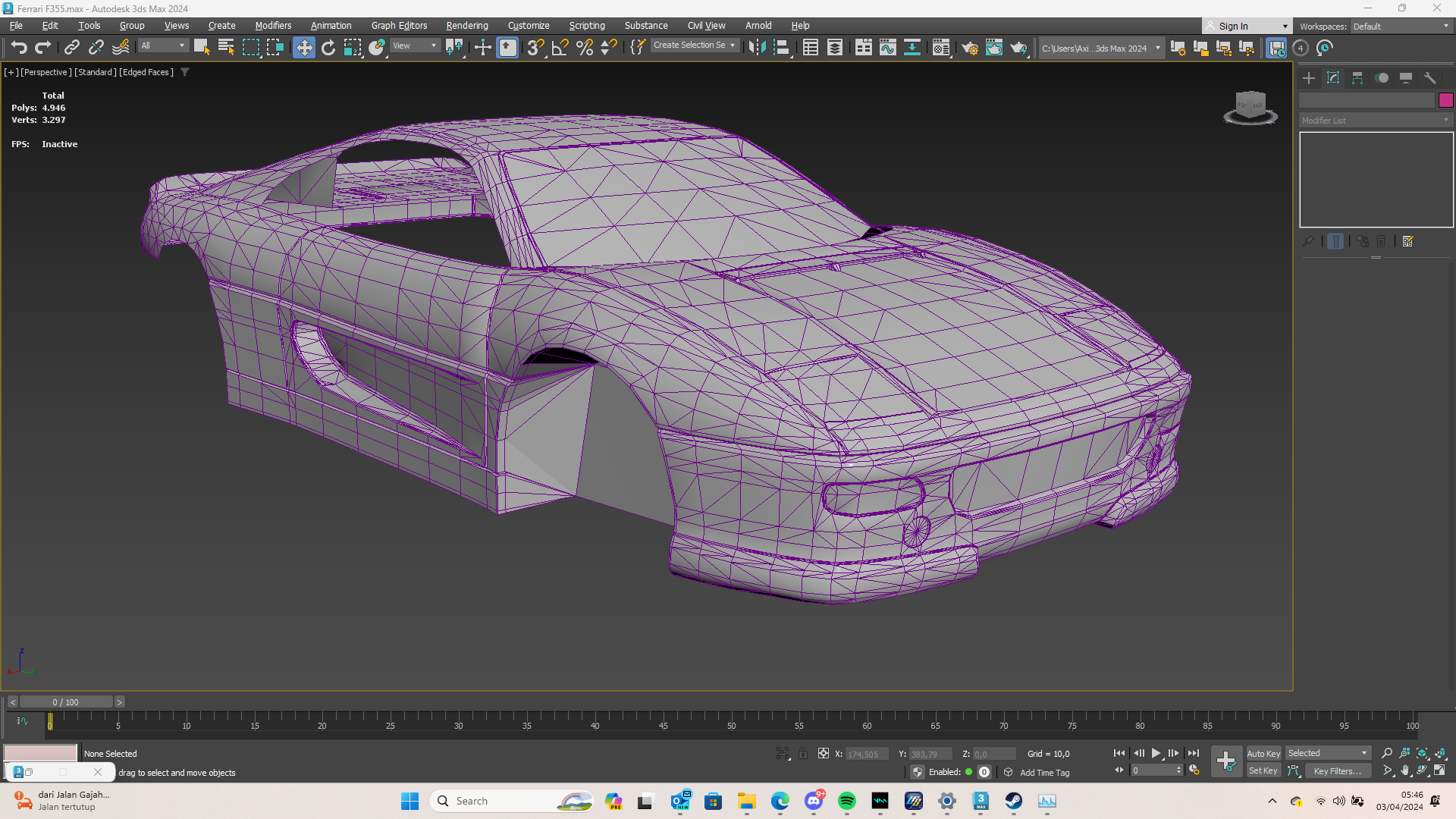Switch to Hierarchy panel in Command Panel
Viewport: 1456px width, 819px height.
[x=1357, y=78]
